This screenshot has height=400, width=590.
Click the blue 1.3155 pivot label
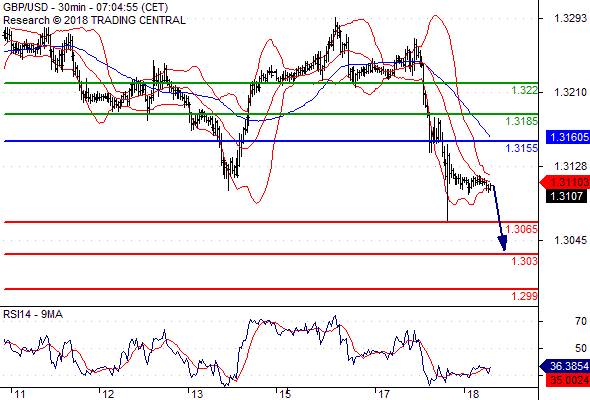(x=522, y=148)
